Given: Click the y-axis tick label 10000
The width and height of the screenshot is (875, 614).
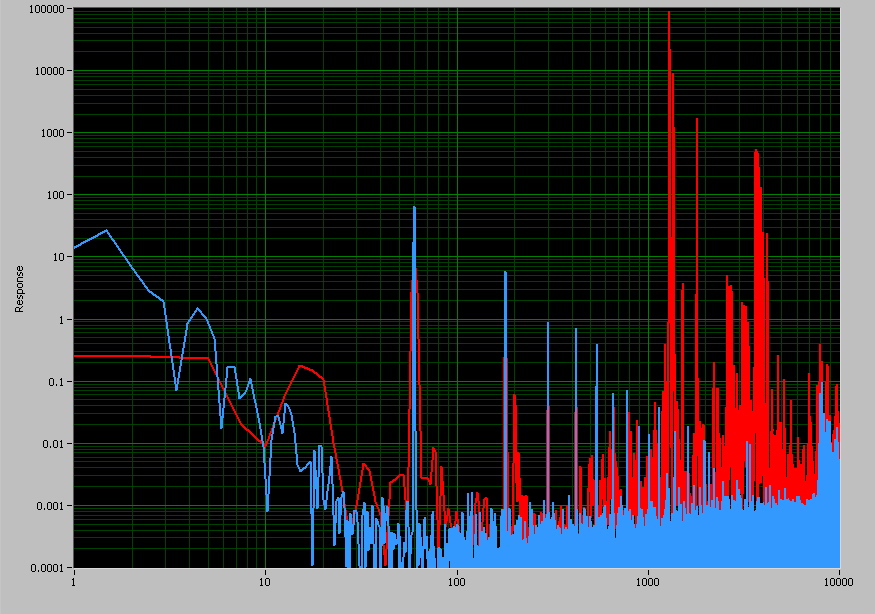Looking at the screenshot, I should point(51,71).
